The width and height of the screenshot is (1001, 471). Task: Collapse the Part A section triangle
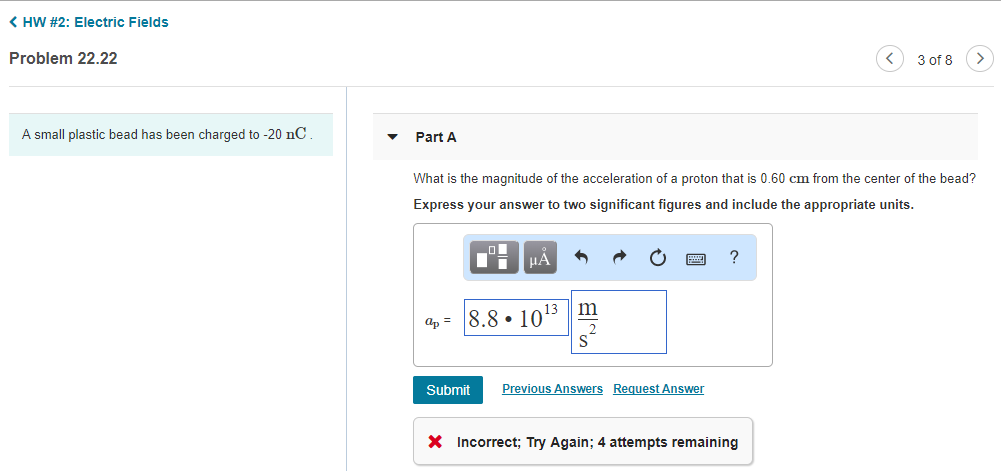click(x=393, y=137)
